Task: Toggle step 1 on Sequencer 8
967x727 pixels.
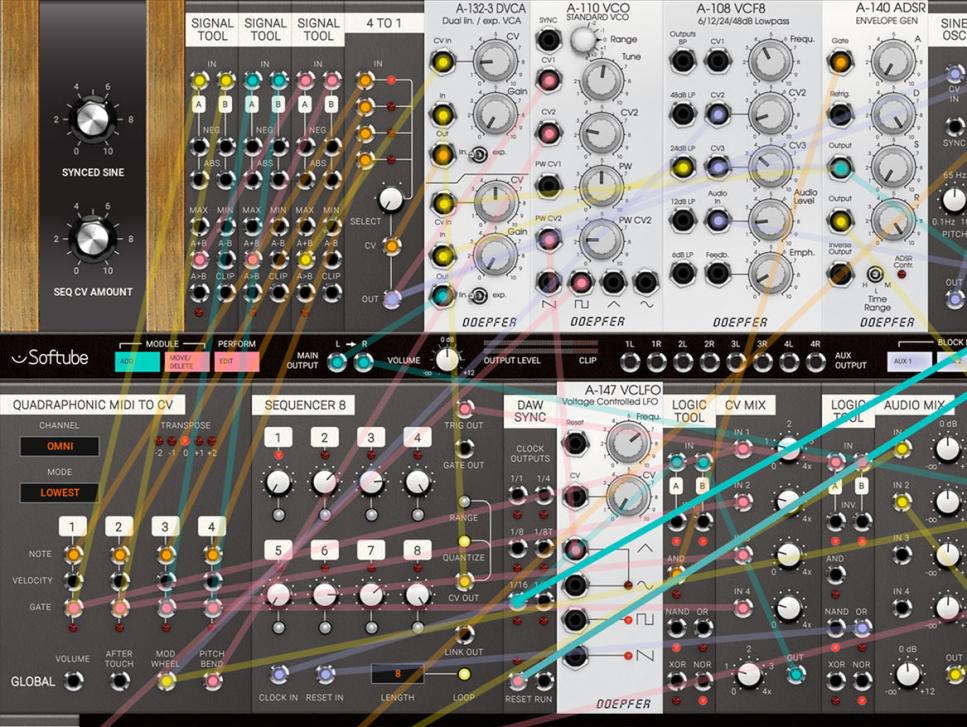Action: click(278, 436)
